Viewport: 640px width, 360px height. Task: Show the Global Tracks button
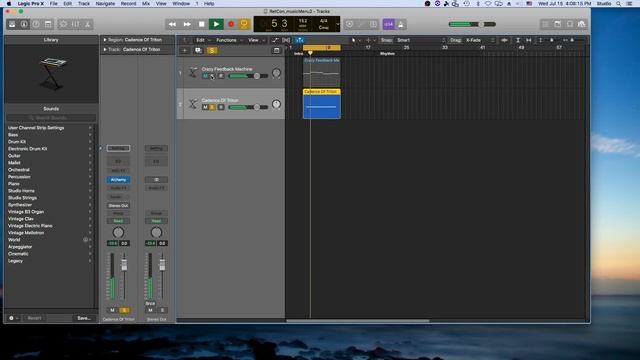coord(276,51)
